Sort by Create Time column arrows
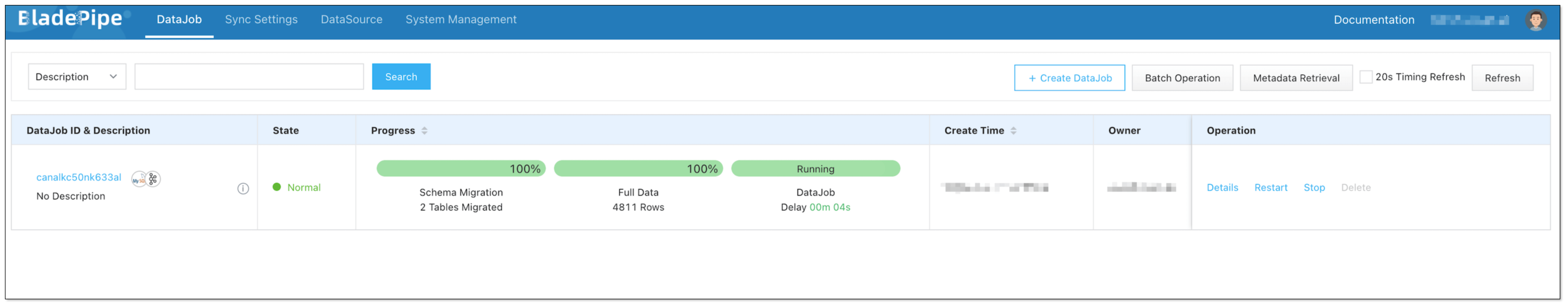Viewport: 1568px width, 307px height. pyautogui.click(x=1014, y=130)
